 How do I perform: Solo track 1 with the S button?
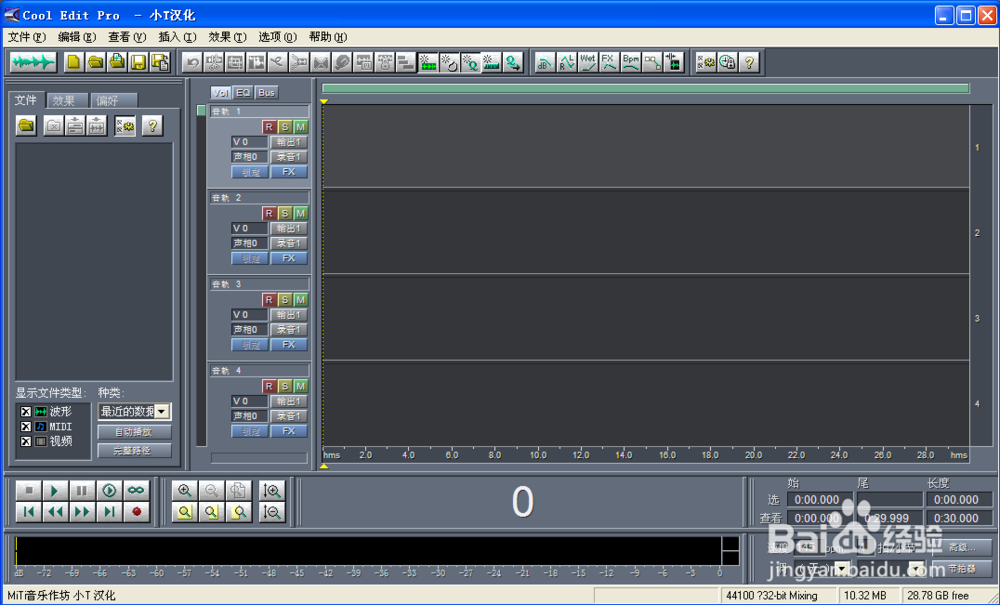point(284,126)
